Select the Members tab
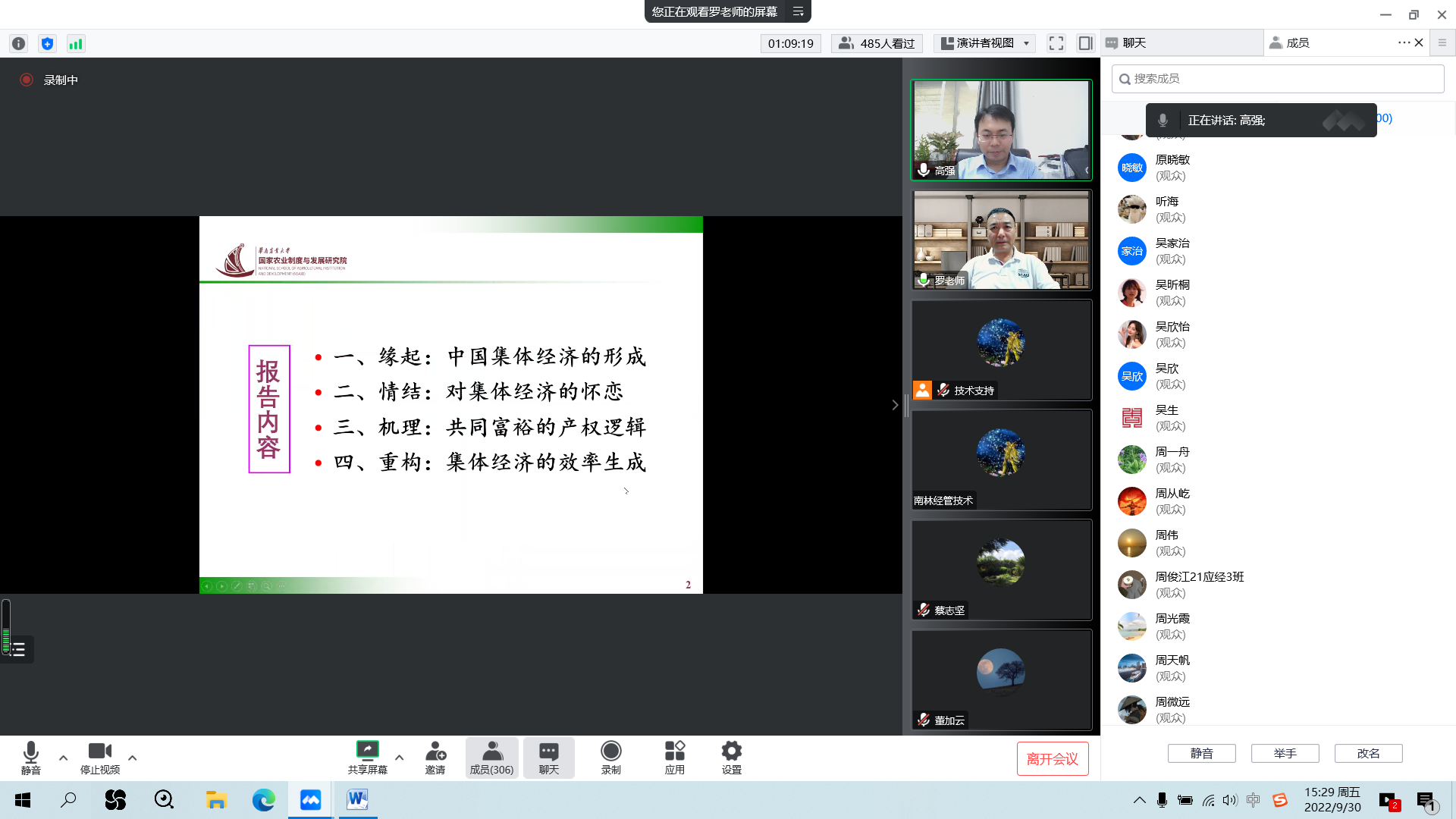The image size is (1456, 819). tap(1297, 43)
